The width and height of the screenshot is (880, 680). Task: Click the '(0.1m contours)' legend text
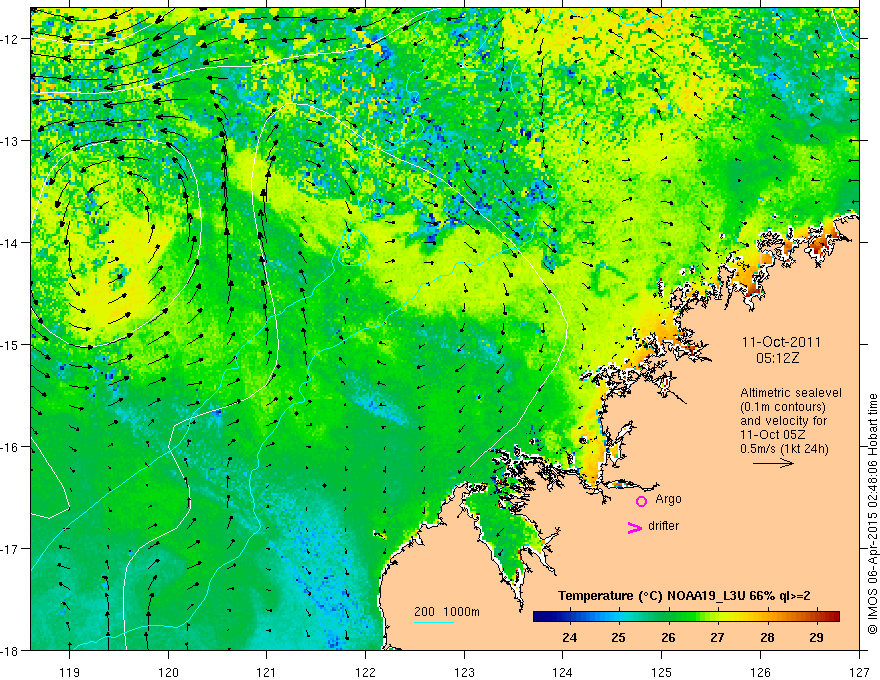[x=783, y=407]
